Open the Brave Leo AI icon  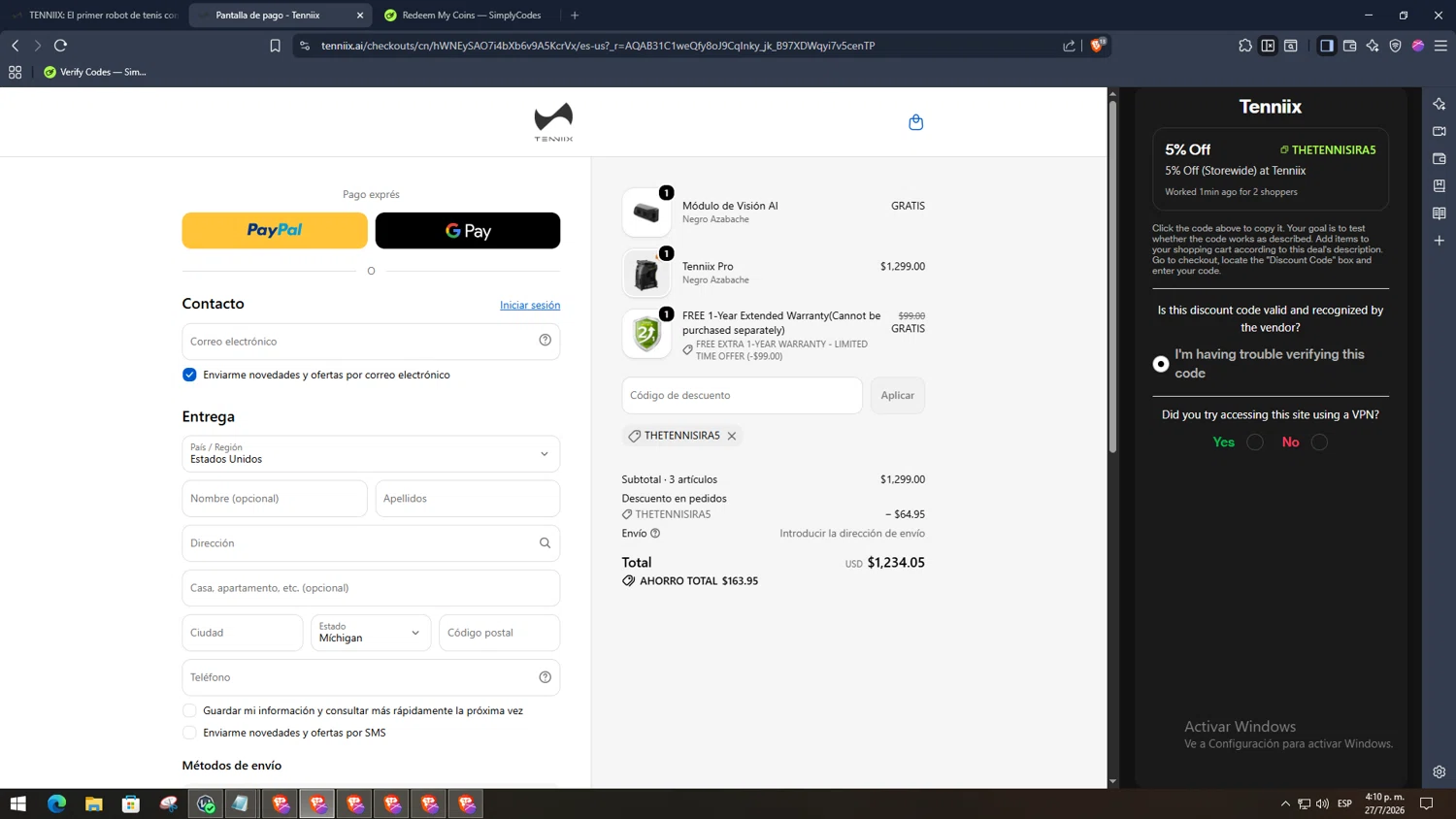click(1373, 46)
